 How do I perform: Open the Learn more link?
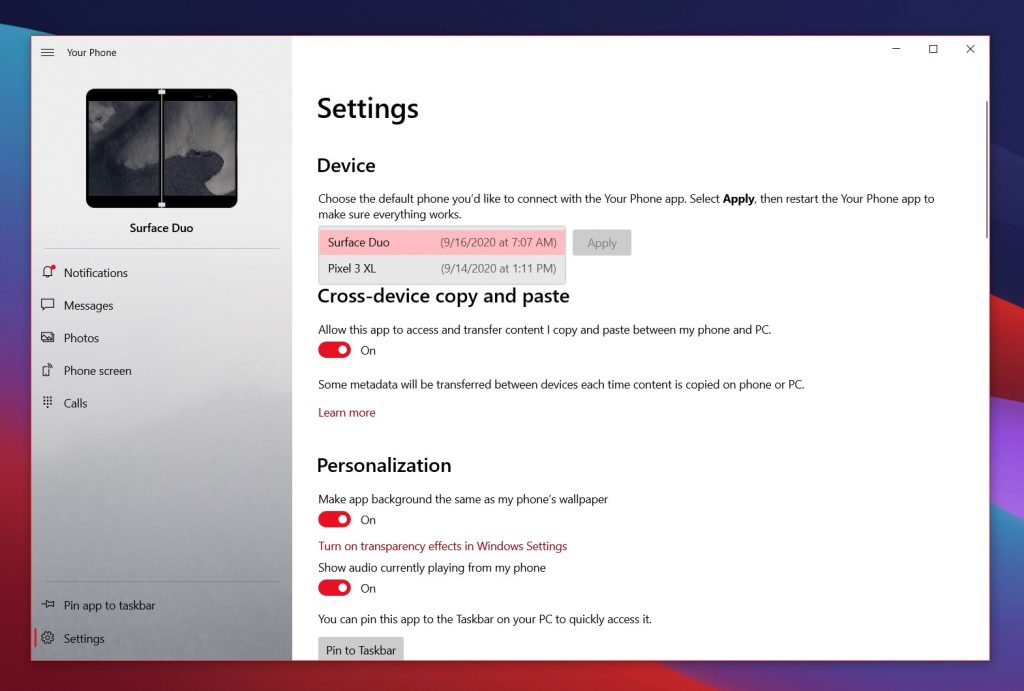click(x=347, y=412)
